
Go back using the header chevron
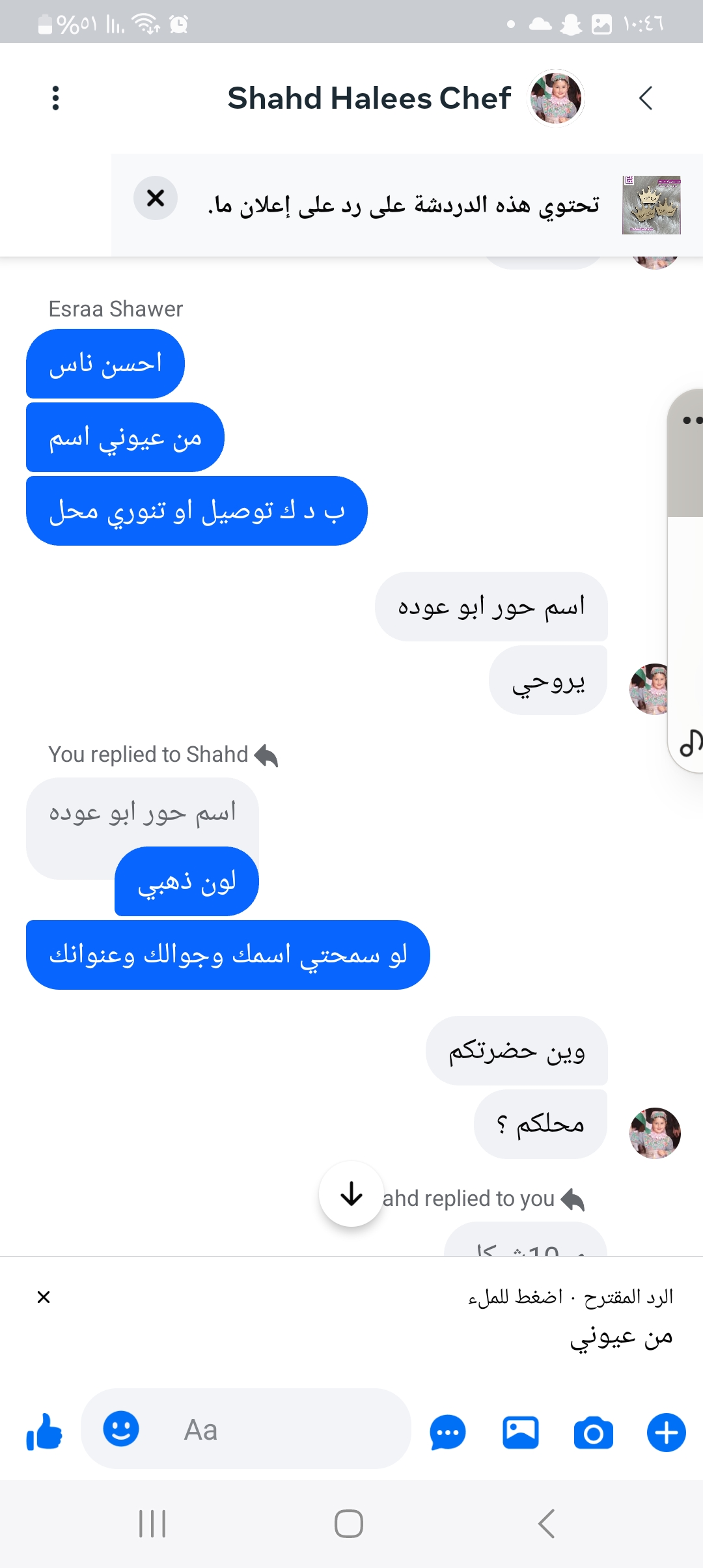(x=645, y=98)
